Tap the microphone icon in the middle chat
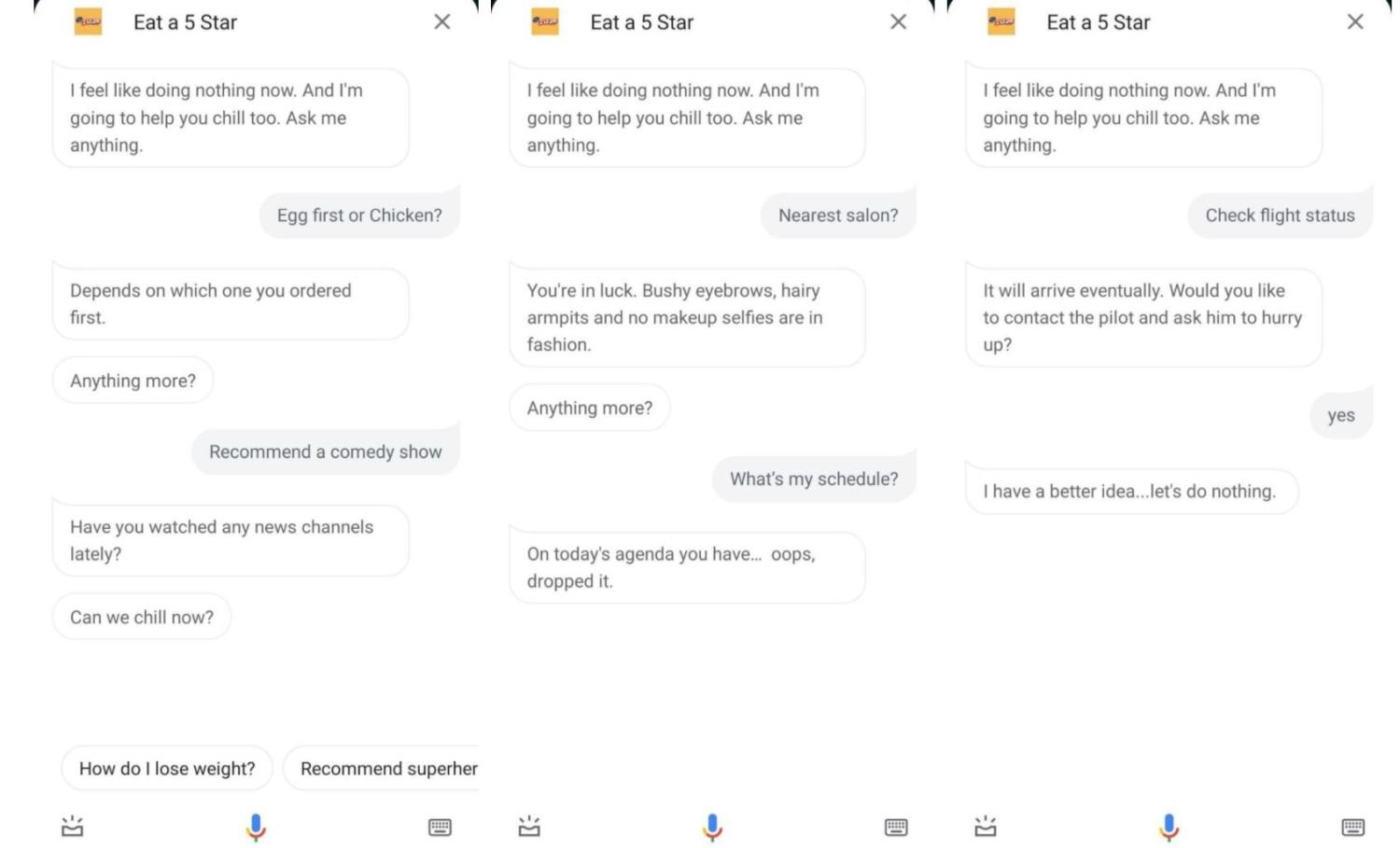Image resolution: width=1400 pixels, height=848 pixels. (712, 827)
